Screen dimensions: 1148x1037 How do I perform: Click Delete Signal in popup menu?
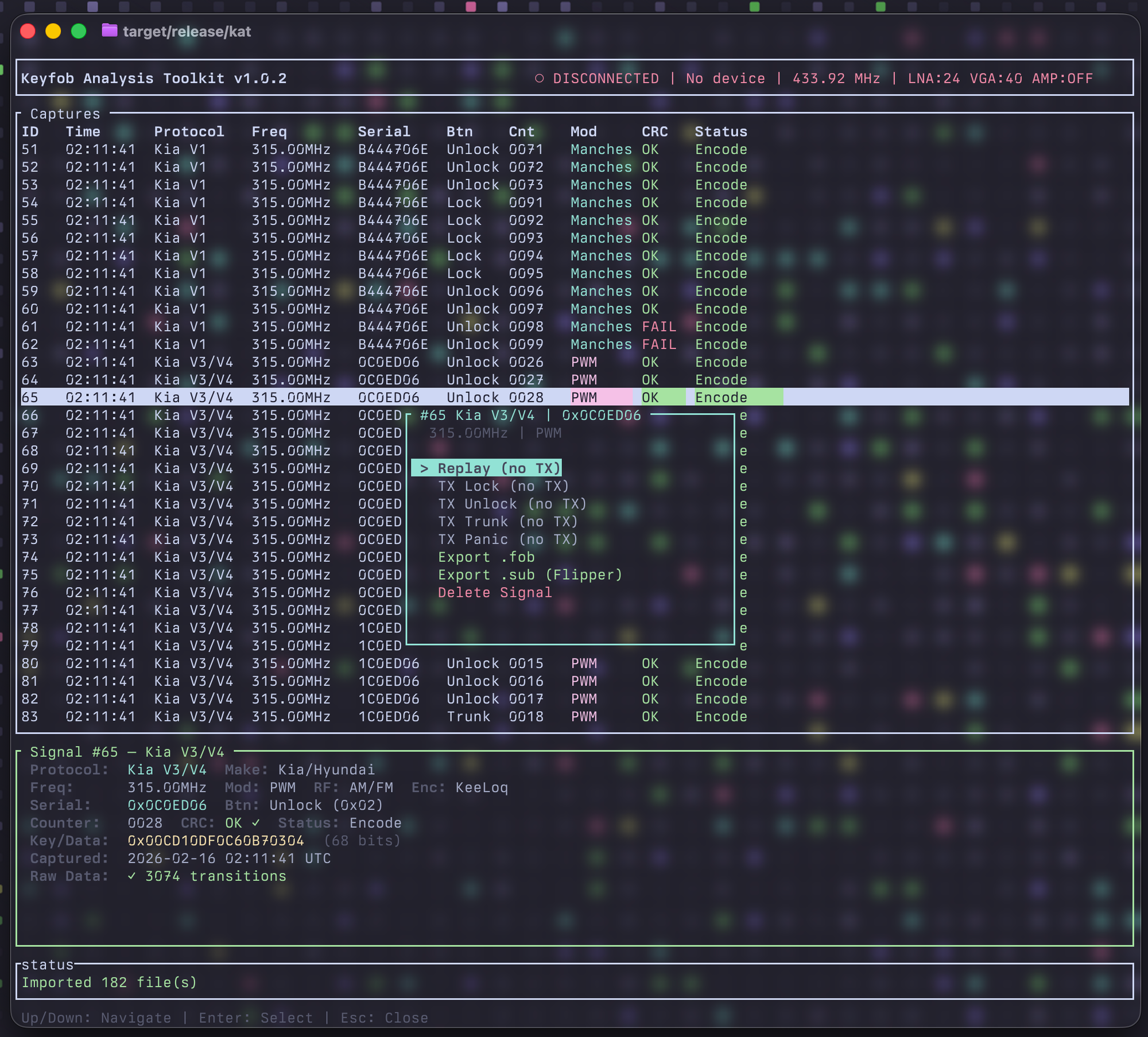(x=494, y=593)
